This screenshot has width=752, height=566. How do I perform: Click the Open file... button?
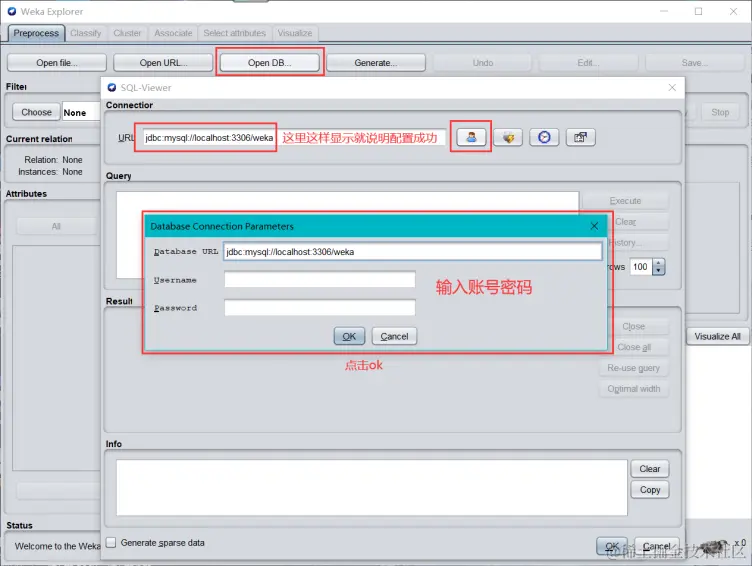click(57, 63)
